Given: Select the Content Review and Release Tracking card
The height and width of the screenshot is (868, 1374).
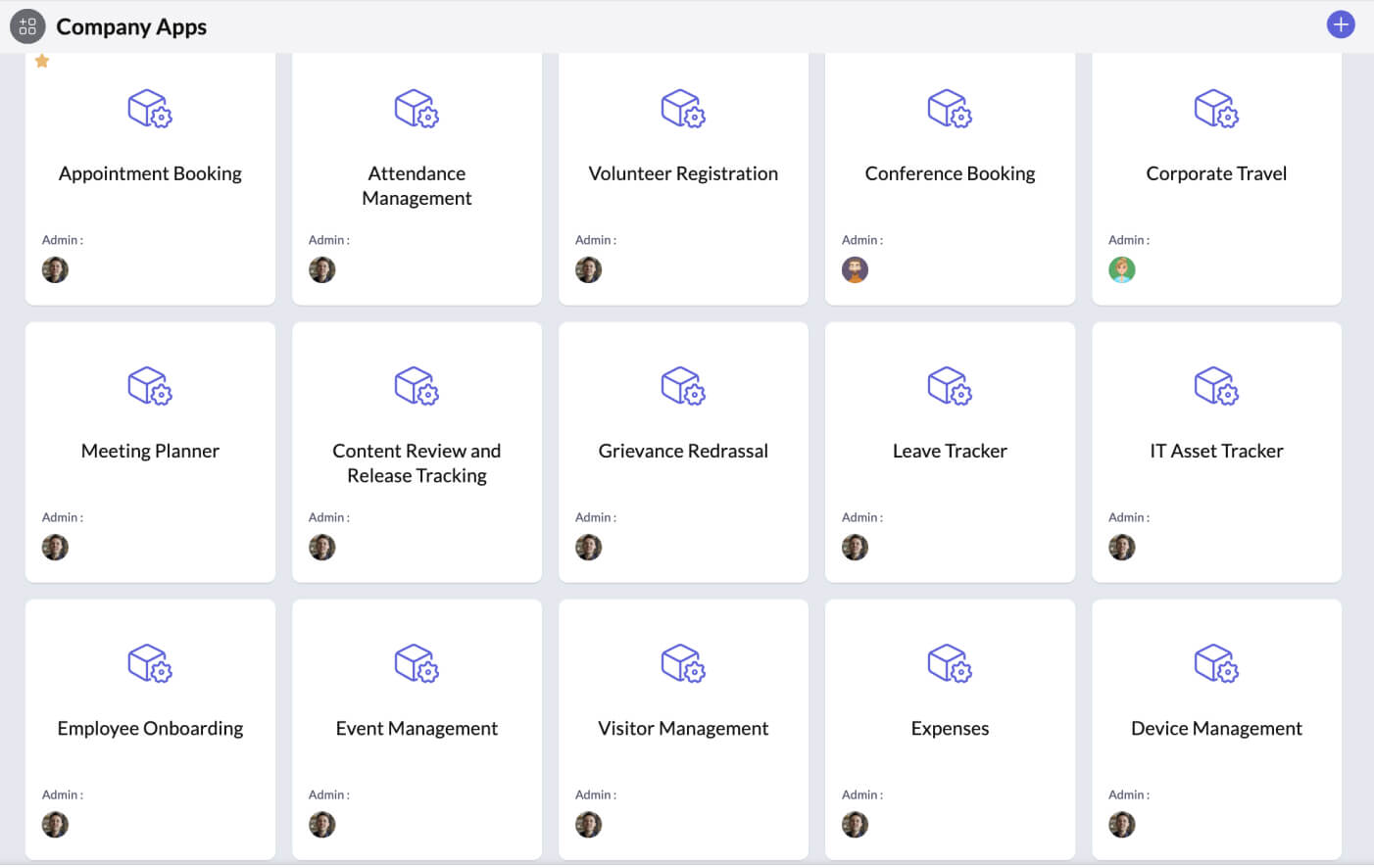Looking at the screenshot, I should [x=417, y=451].
